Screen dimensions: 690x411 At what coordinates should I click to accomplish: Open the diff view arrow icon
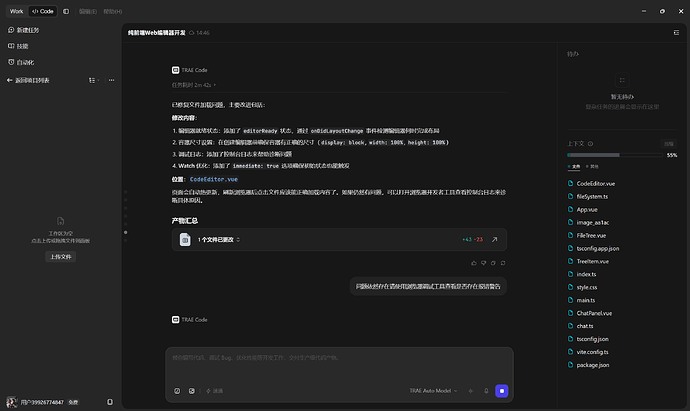point(495,239)
